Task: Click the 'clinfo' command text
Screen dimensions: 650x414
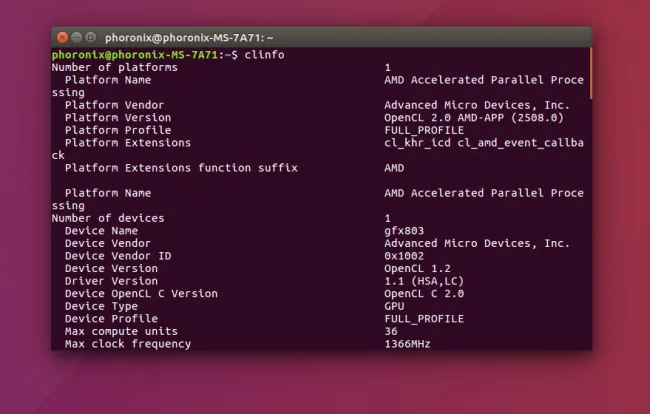Action: point(264,55)
